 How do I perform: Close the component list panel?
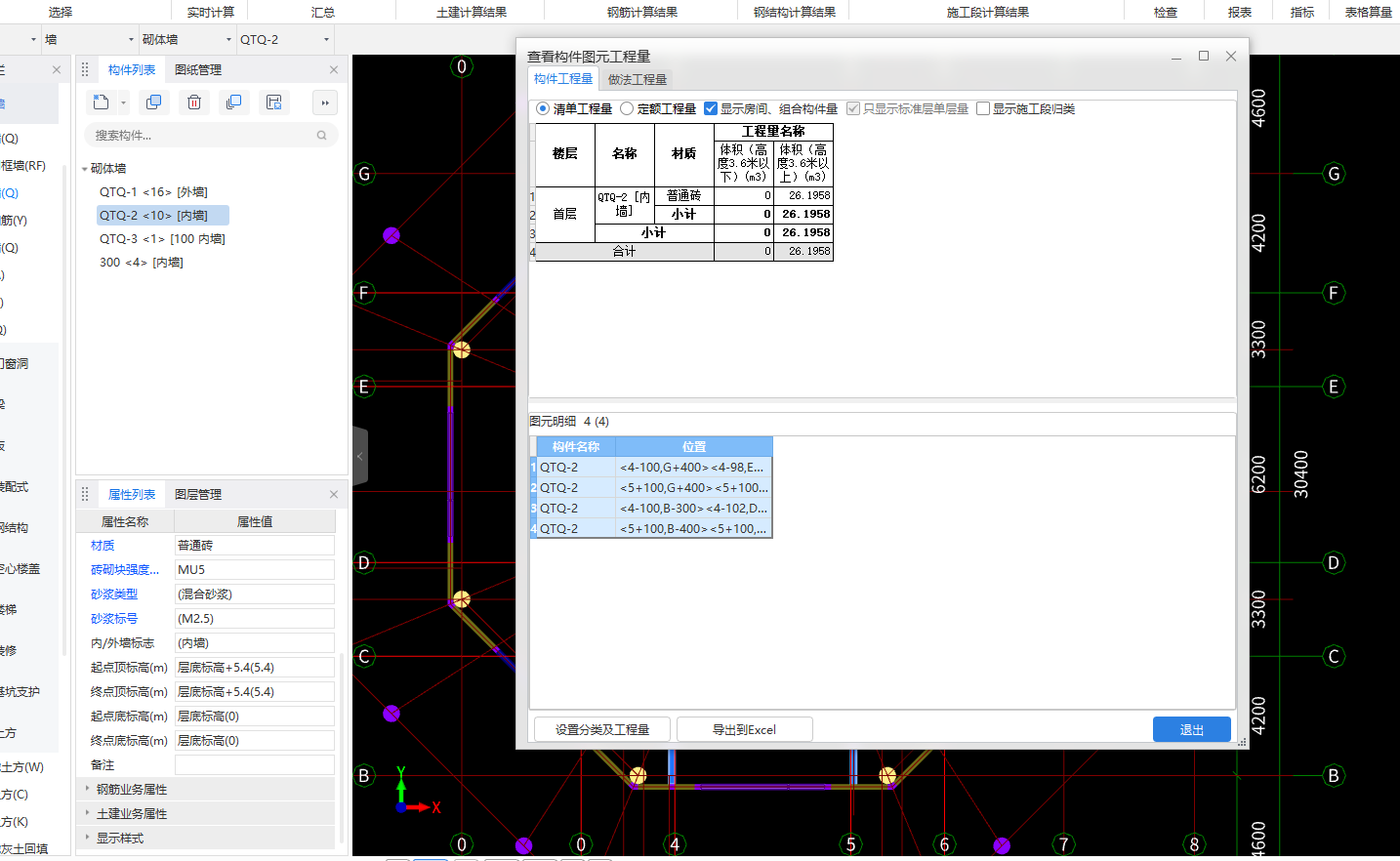(334, 69)
